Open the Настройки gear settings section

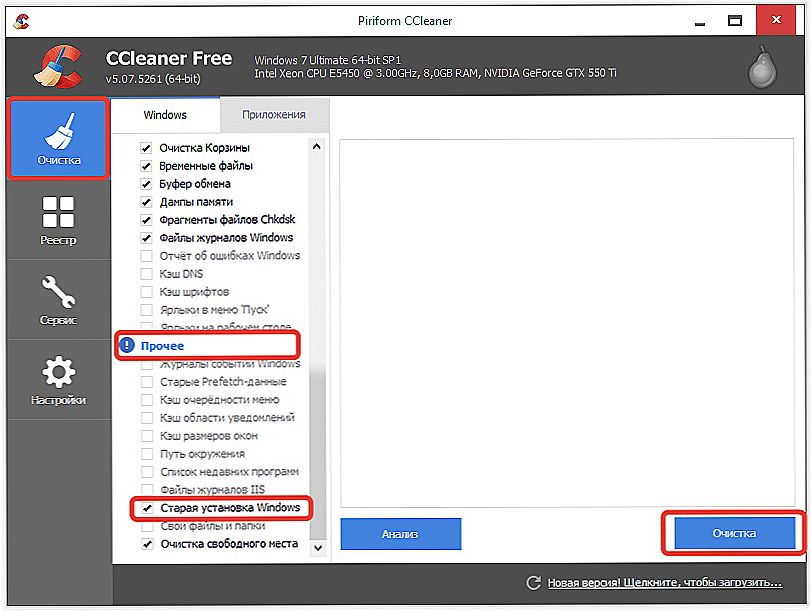point(57,381)
